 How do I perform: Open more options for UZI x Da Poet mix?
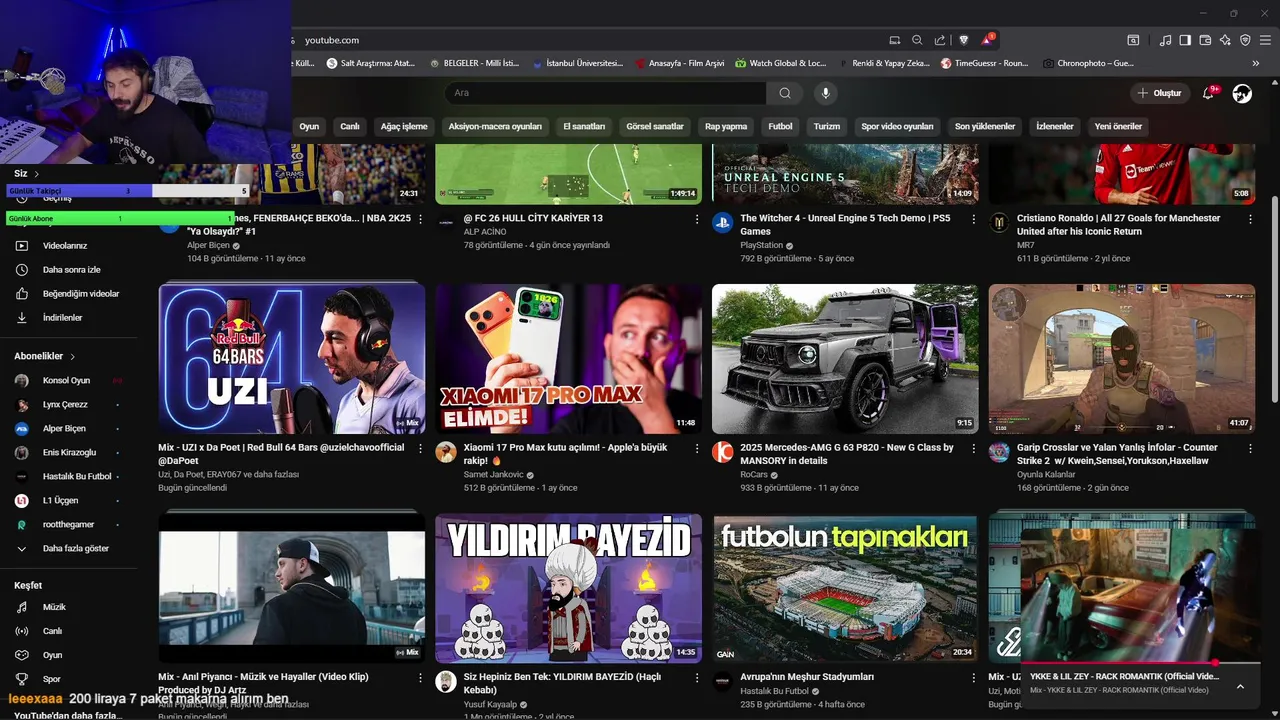point(420,449)
